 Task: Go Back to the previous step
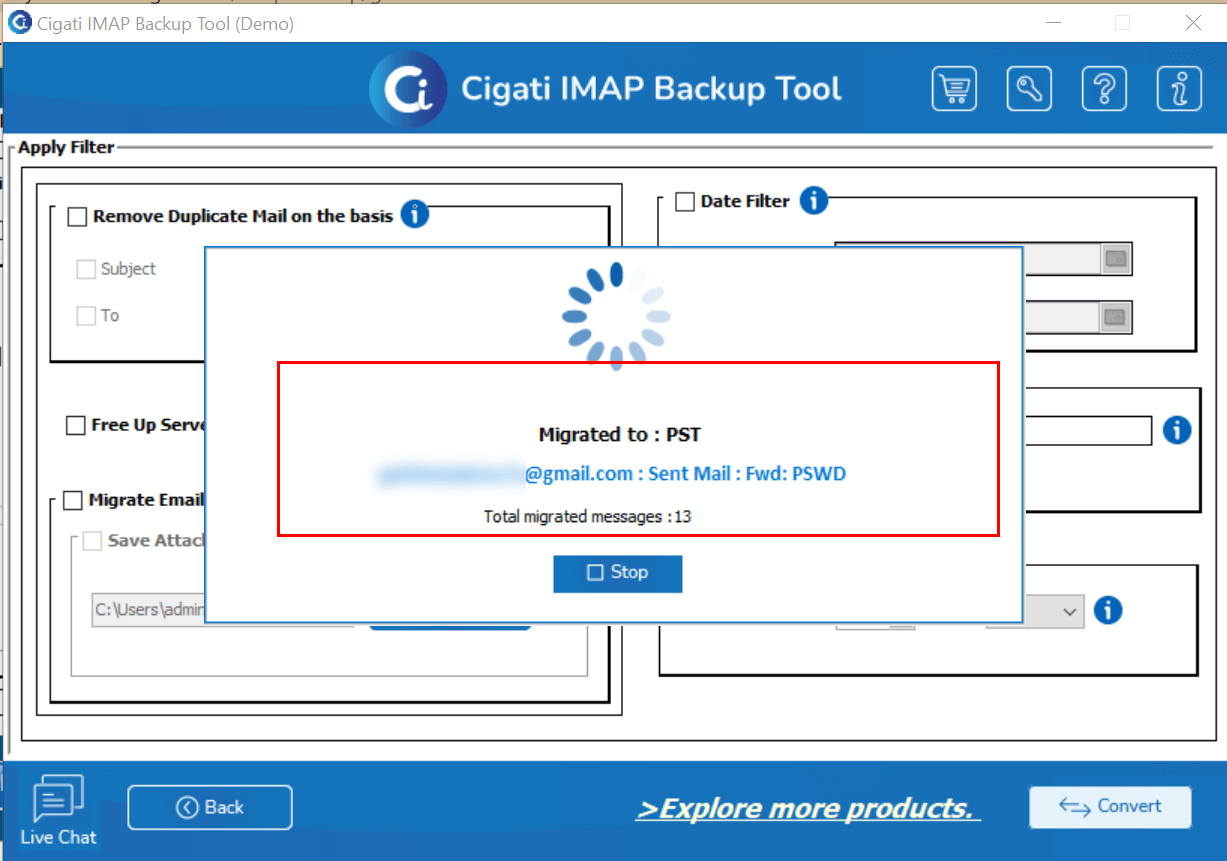coord(210,807)
